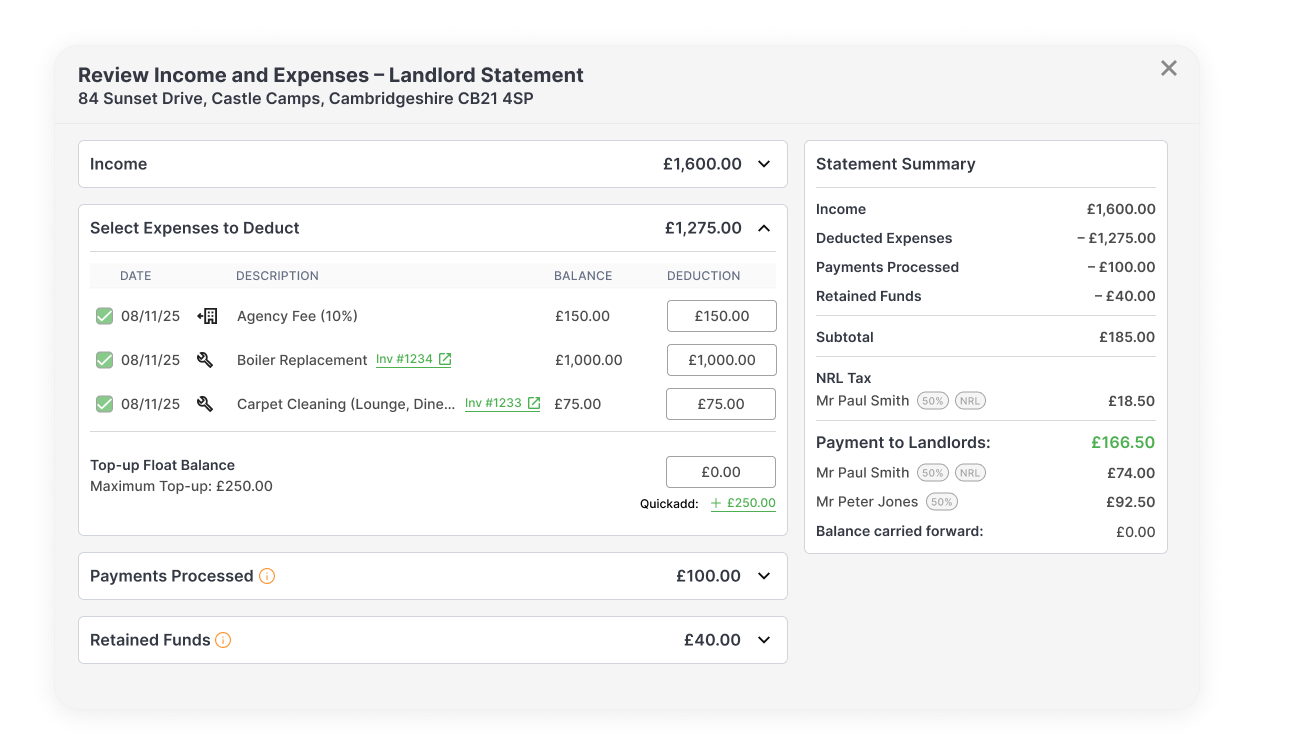Close the Landlord Statement dialog

1168,68
